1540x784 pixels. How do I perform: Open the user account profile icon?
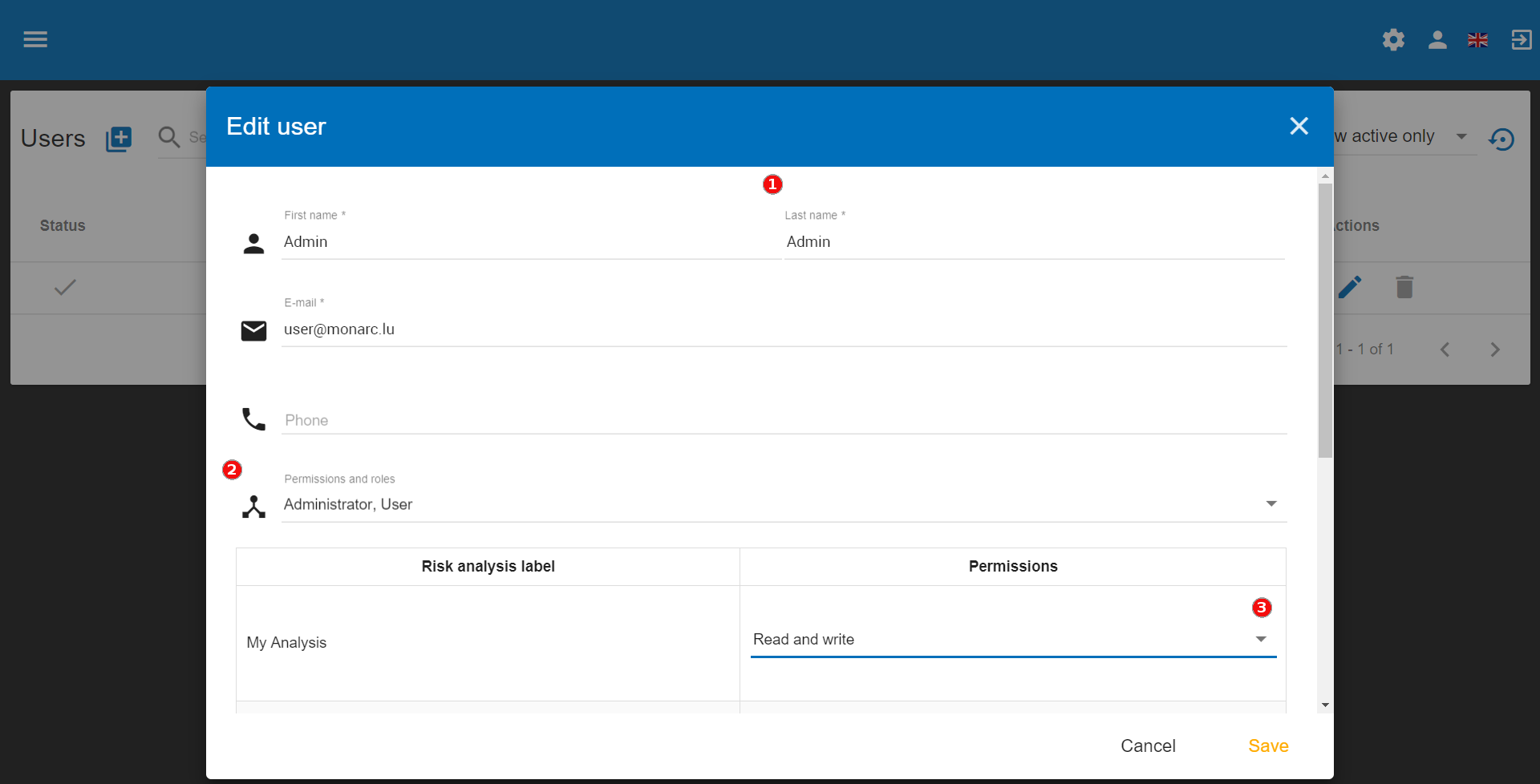(x=1437, y=40)
